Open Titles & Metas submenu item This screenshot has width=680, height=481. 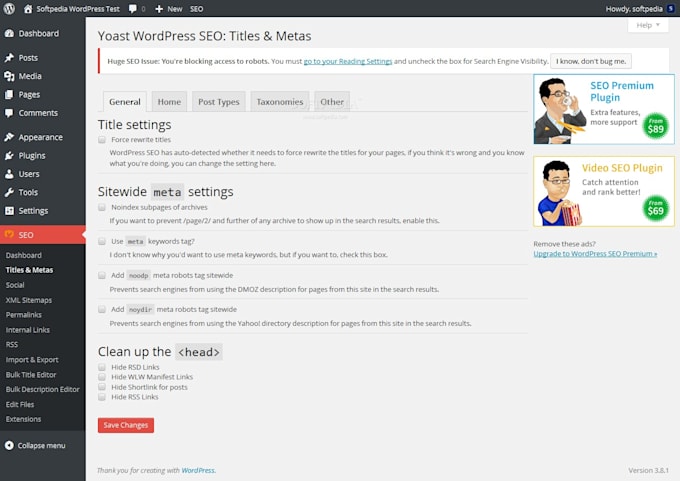point(29,270)
